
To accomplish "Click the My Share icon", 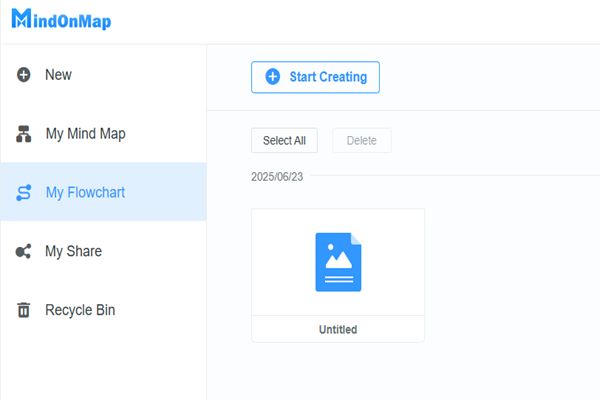I will pos(24,252).
